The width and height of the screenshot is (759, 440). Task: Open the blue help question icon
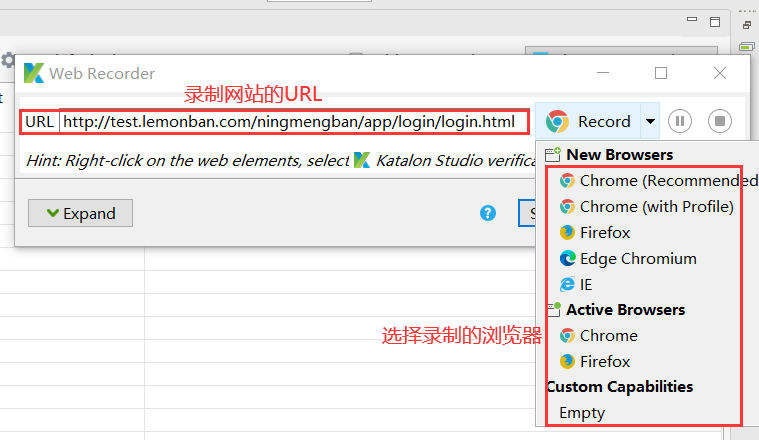point(488,213)
